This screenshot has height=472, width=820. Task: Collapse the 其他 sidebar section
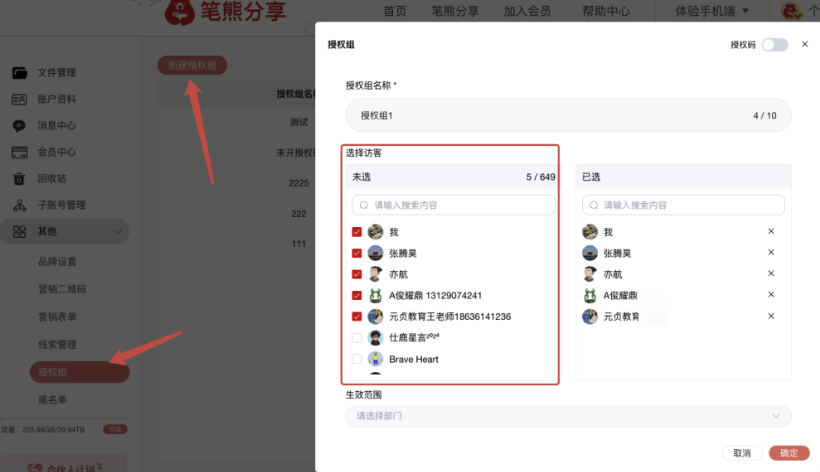click(x=119, y=232)
